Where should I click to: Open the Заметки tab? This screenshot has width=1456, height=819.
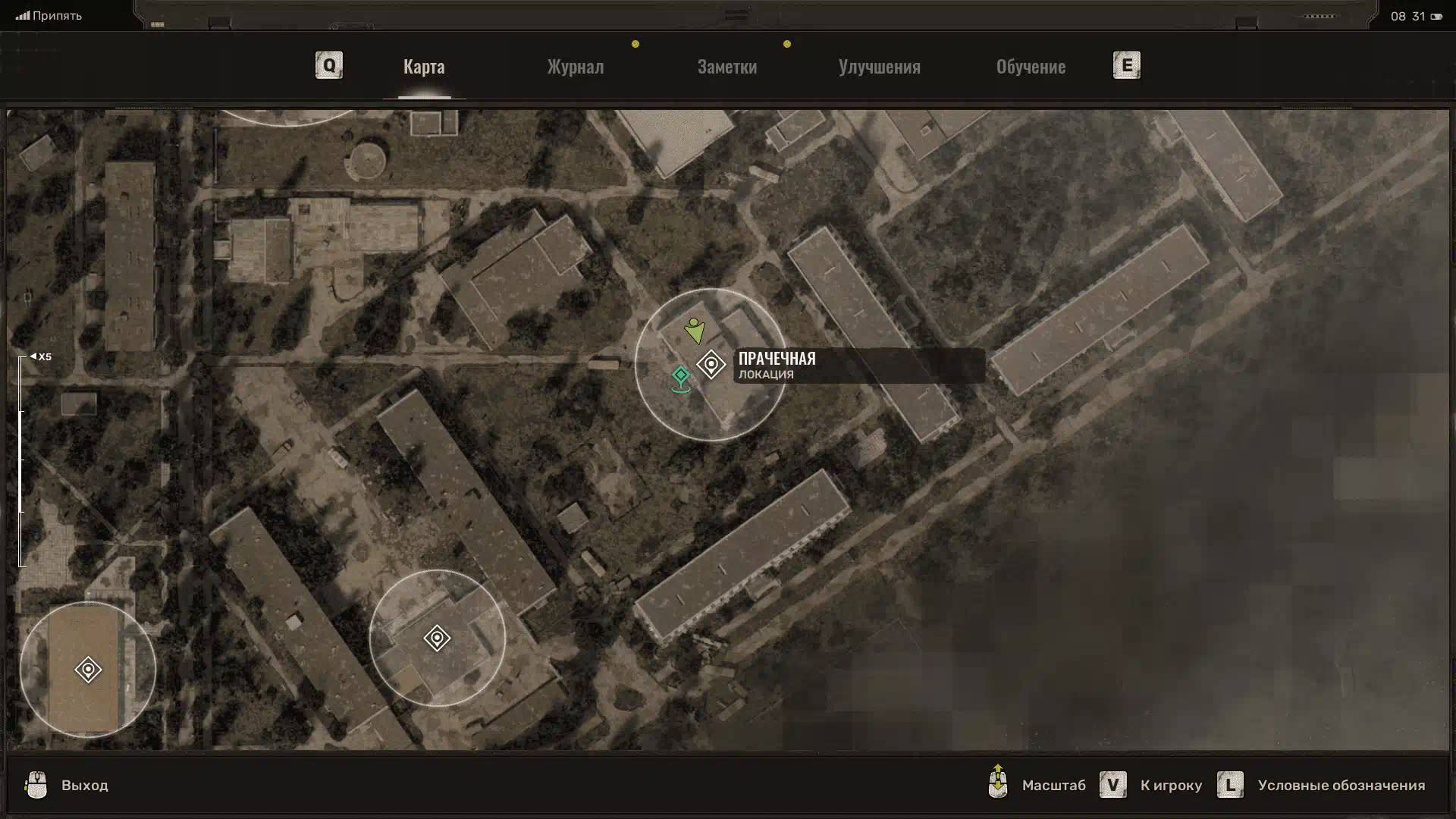coord(726,67)
